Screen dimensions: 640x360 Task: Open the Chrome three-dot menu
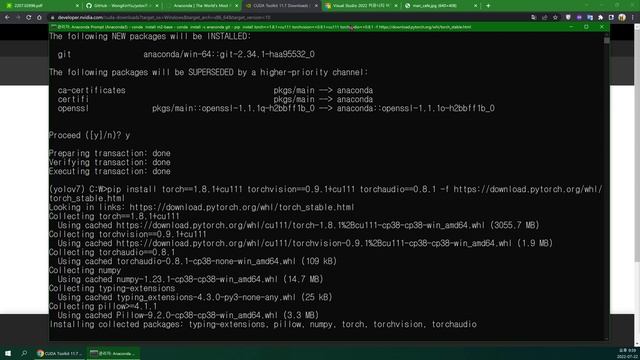click(633, 18)
